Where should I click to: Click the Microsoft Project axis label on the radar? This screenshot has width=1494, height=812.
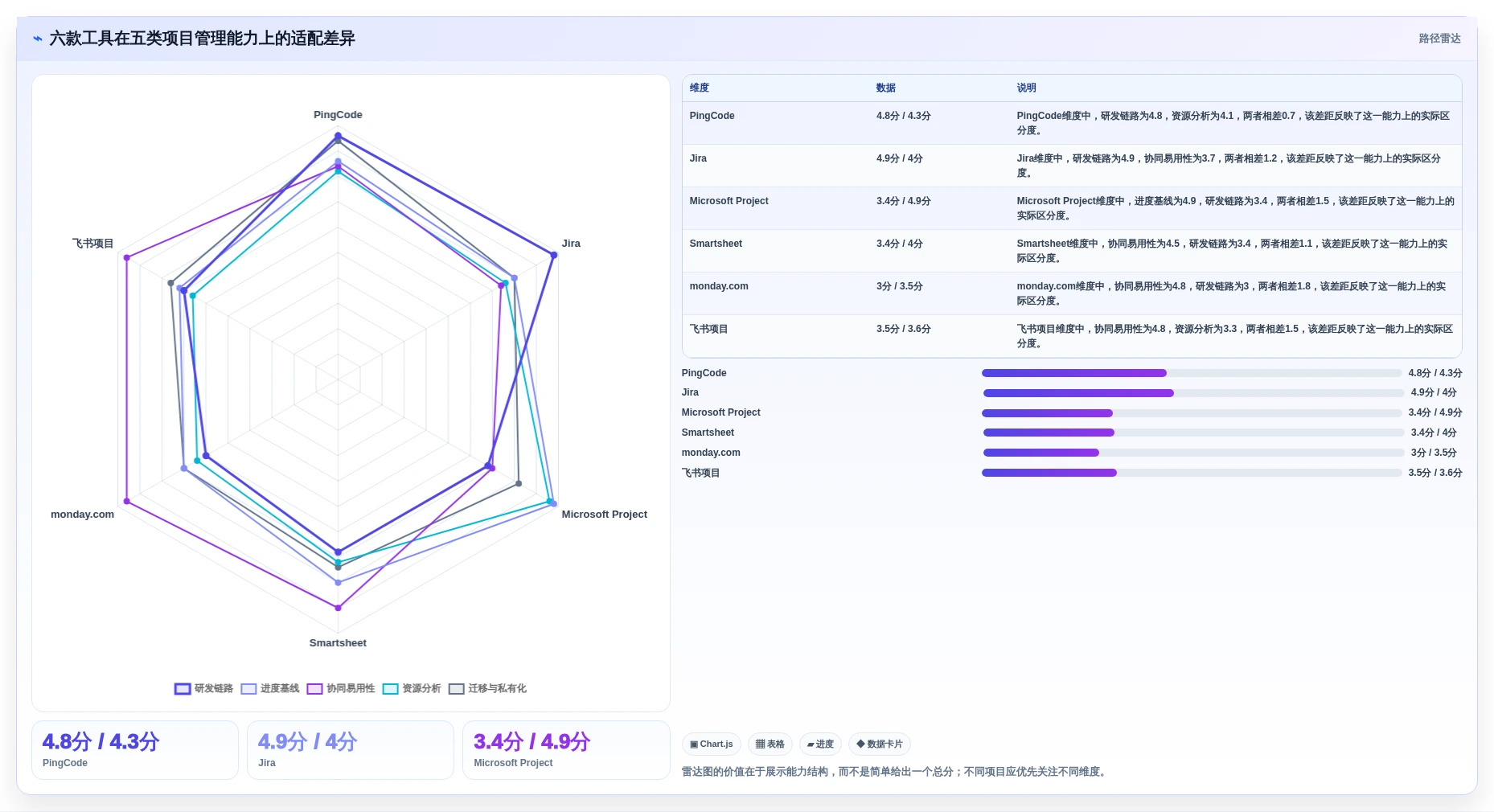click(x=604, y=515)
